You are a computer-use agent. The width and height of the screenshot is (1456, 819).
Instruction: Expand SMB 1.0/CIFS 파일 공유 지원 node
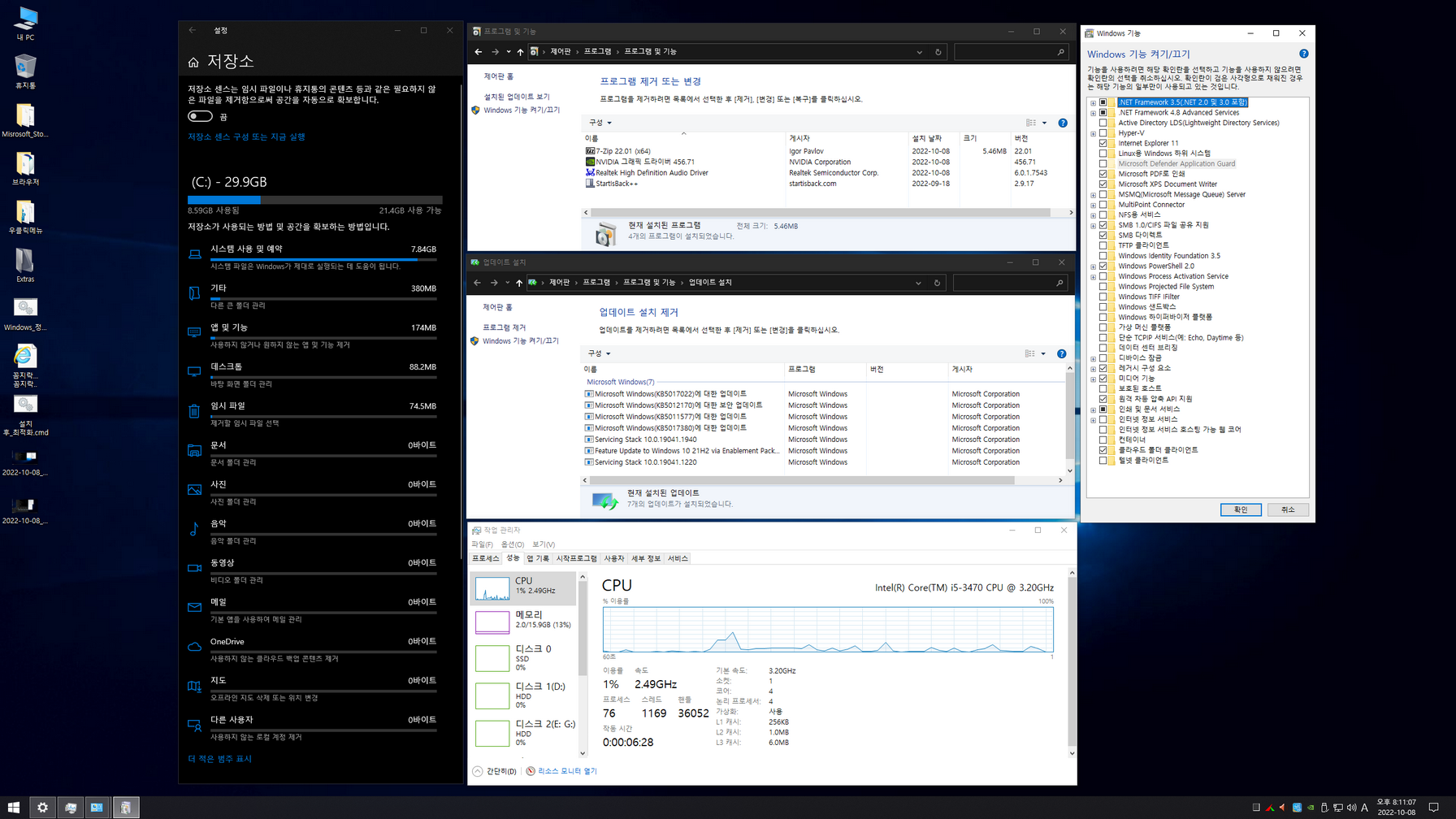[x=1093, y=225]
